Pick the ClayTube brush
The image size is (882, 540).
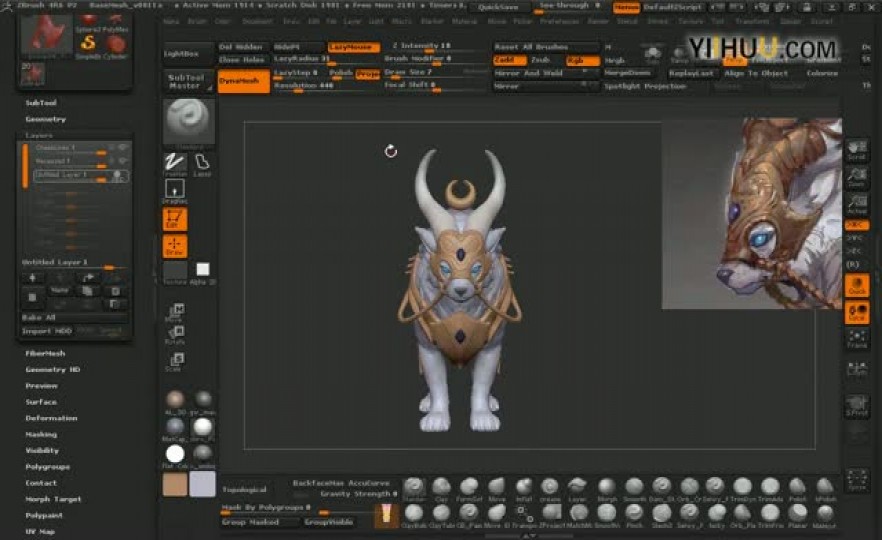pyautogui.click(x=442, y=515)
